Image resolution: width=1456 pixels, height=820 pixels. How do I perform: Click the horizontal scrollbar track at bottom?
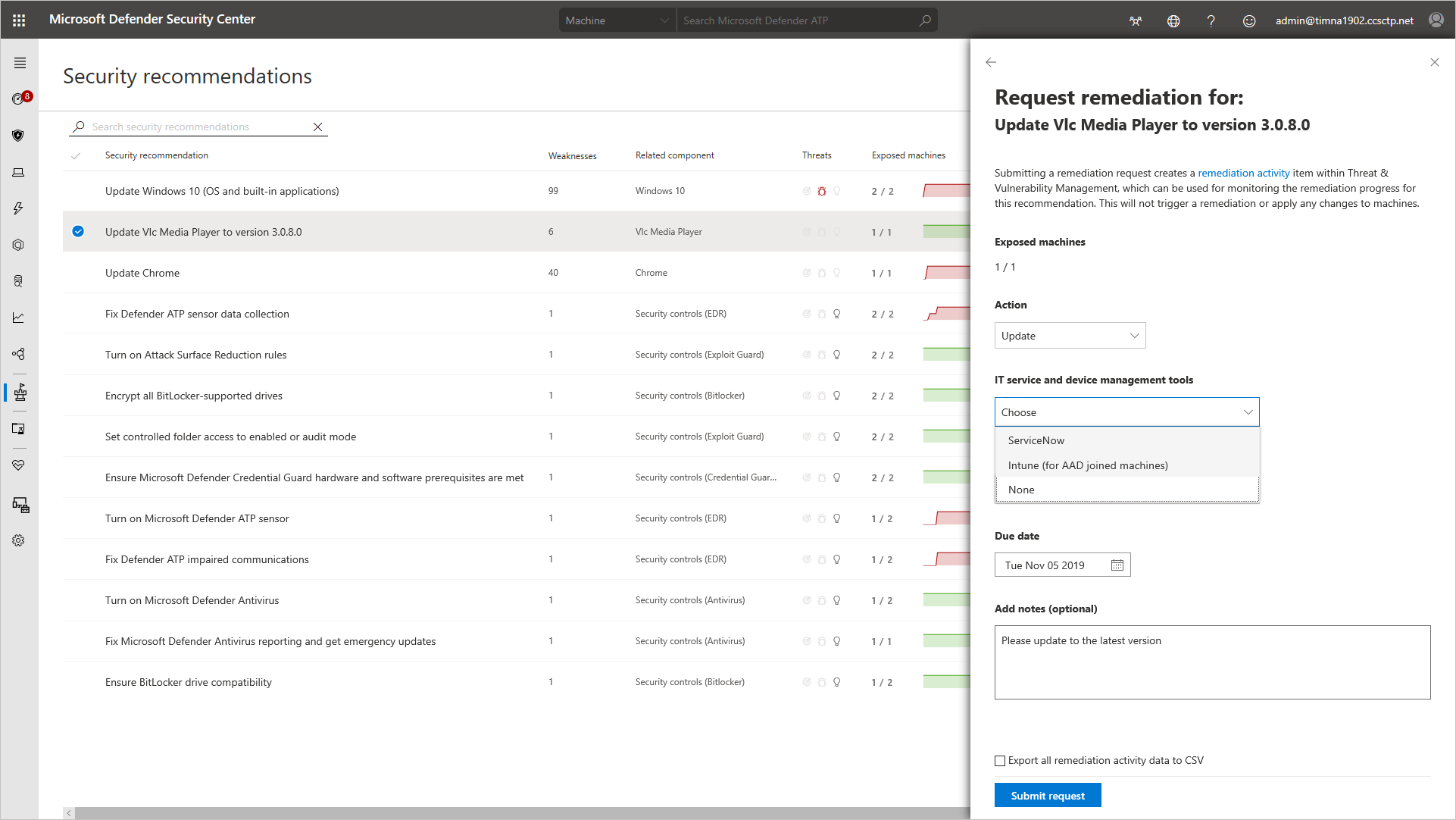coord(522,813)
